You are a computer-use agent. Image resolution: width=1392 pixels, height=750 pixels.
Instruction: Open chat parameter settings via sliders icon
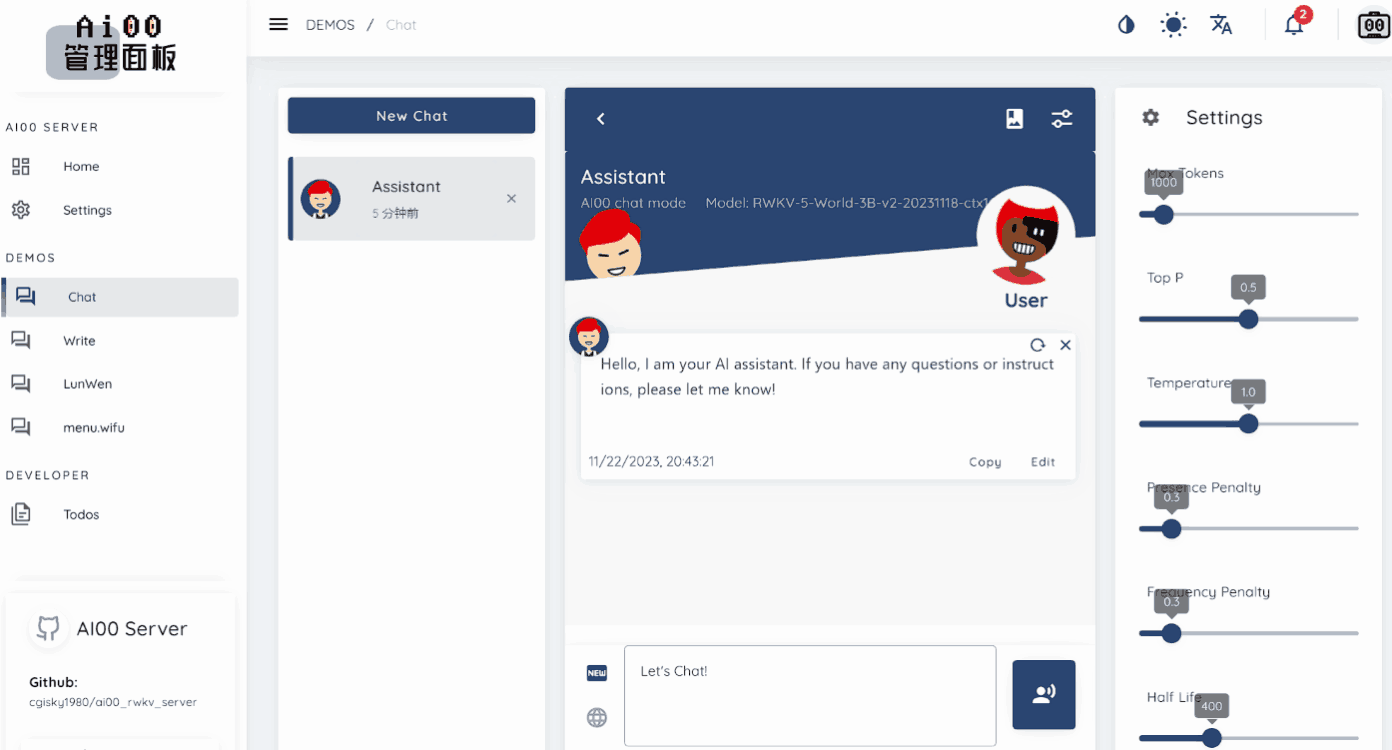pos(1062,118)
